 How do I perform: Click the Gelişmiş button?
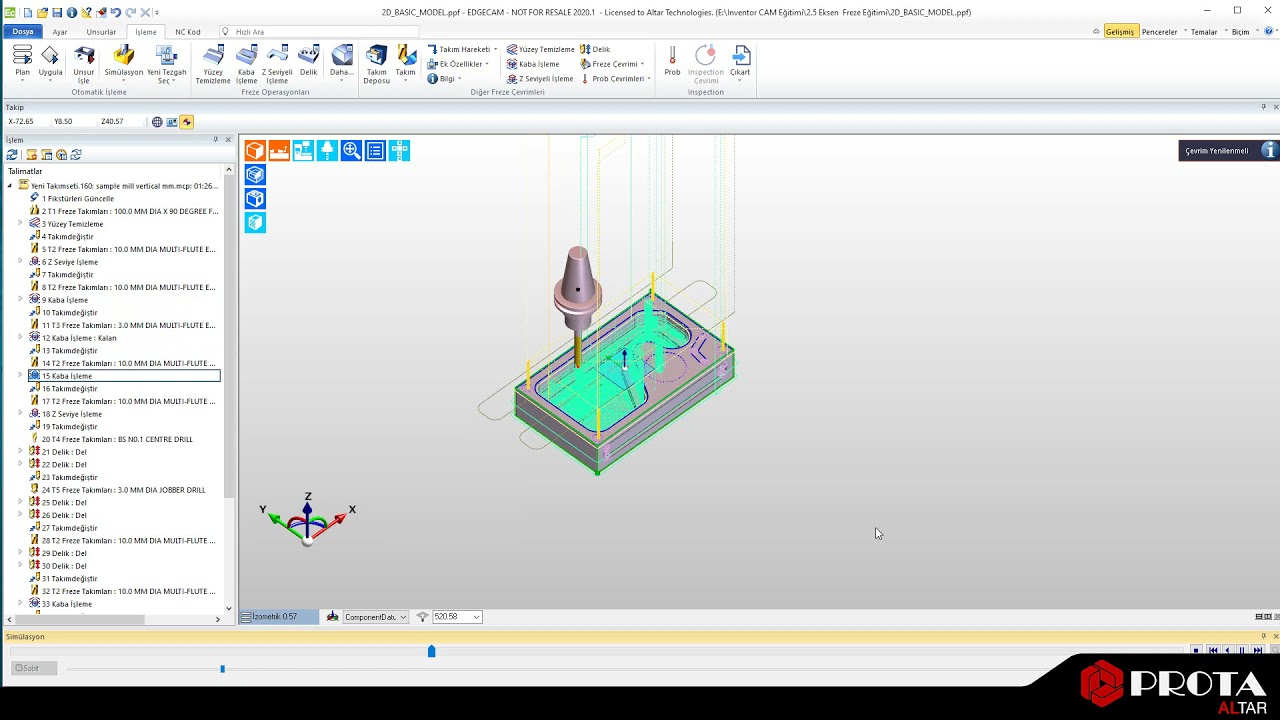[1120, 32]
